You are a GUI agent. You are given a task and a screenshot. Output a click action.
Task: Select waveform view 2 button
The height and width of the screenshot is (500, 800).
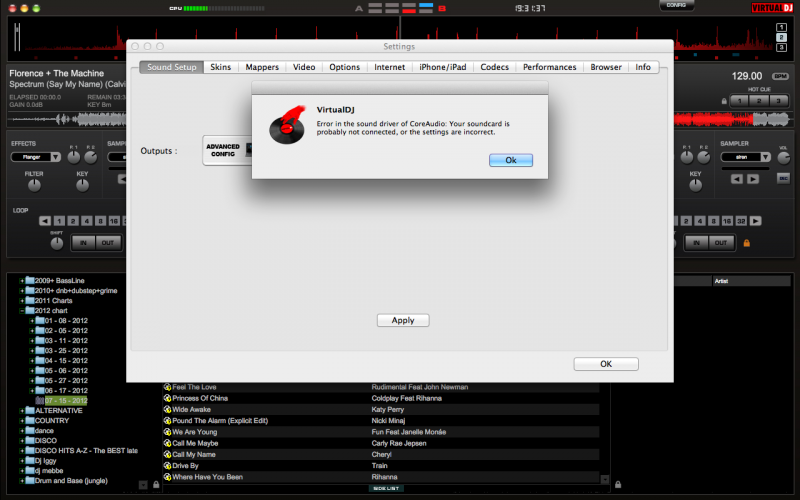coord(781,37)
